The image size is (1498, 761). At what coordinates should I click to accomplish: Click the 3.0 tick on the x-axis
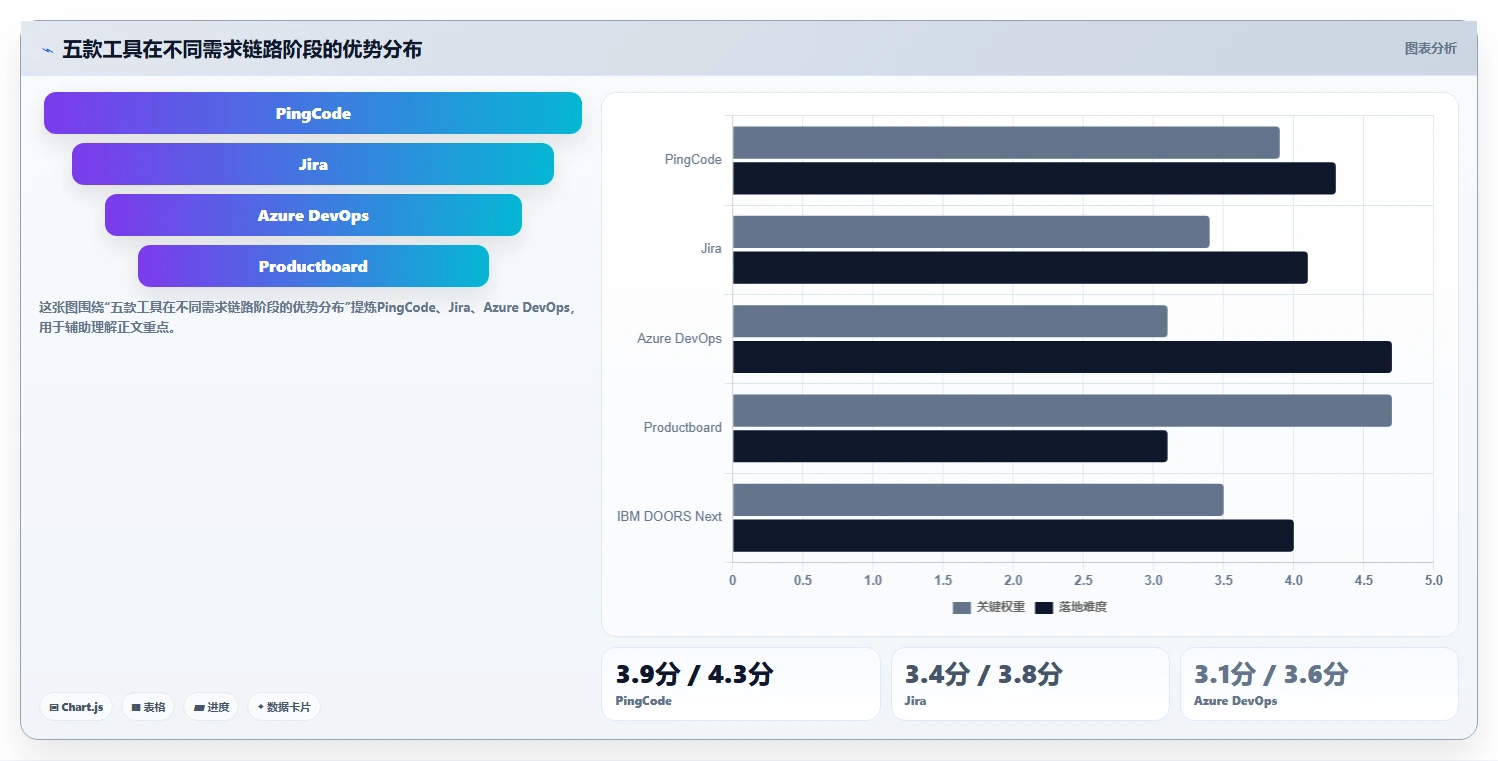pos(1153,580)
